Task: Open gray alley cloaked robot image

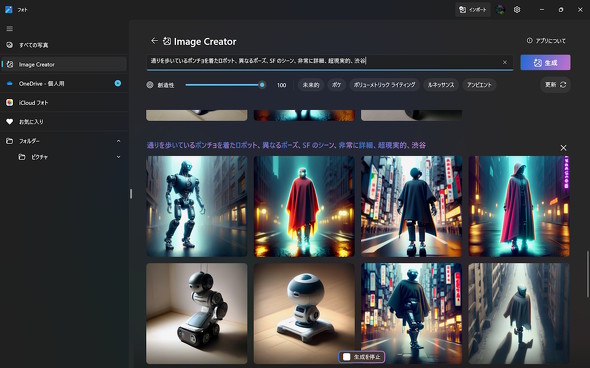Action: [519, 313]
